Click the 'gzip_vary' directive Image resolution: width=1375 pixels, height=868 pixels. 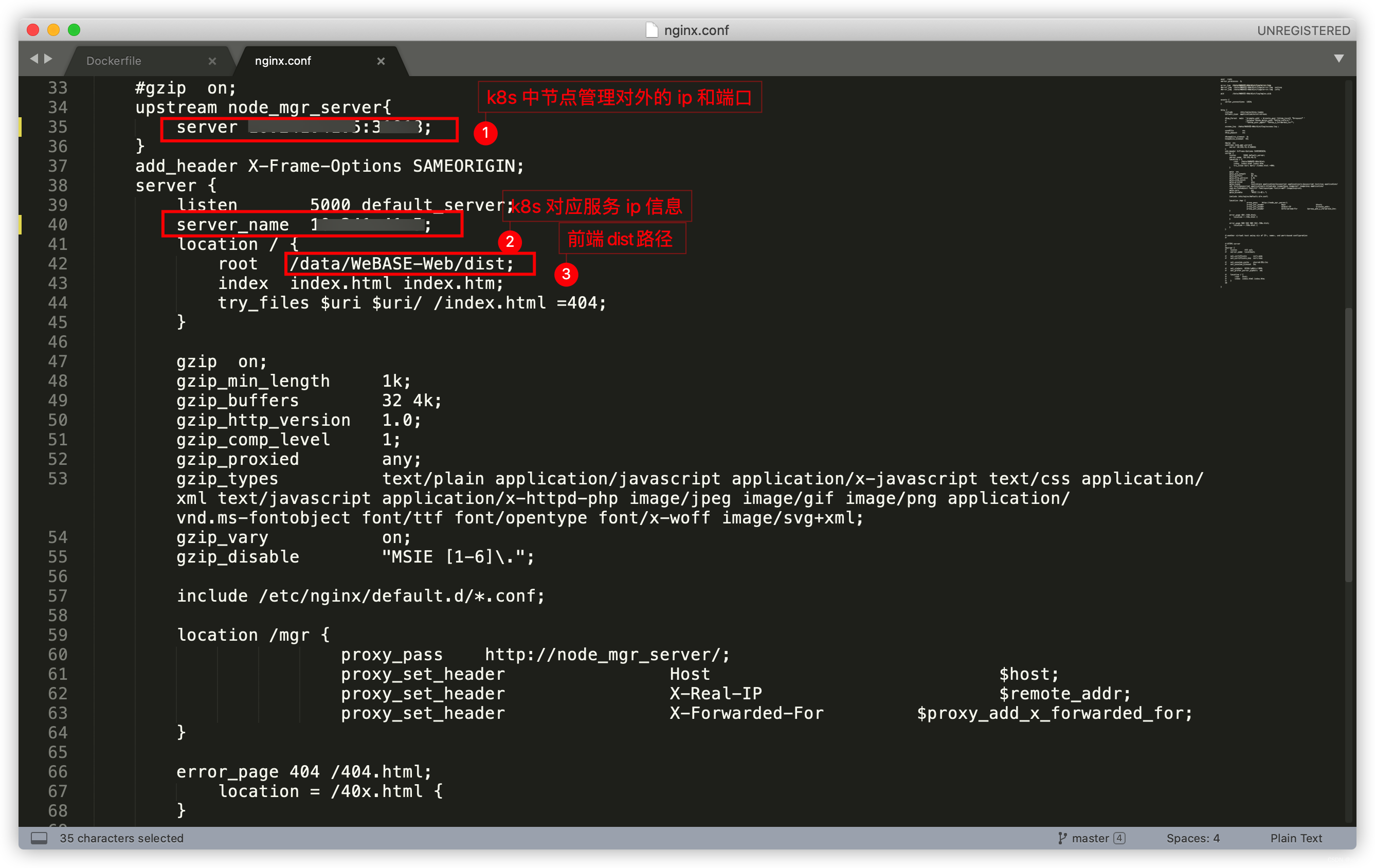222,537
